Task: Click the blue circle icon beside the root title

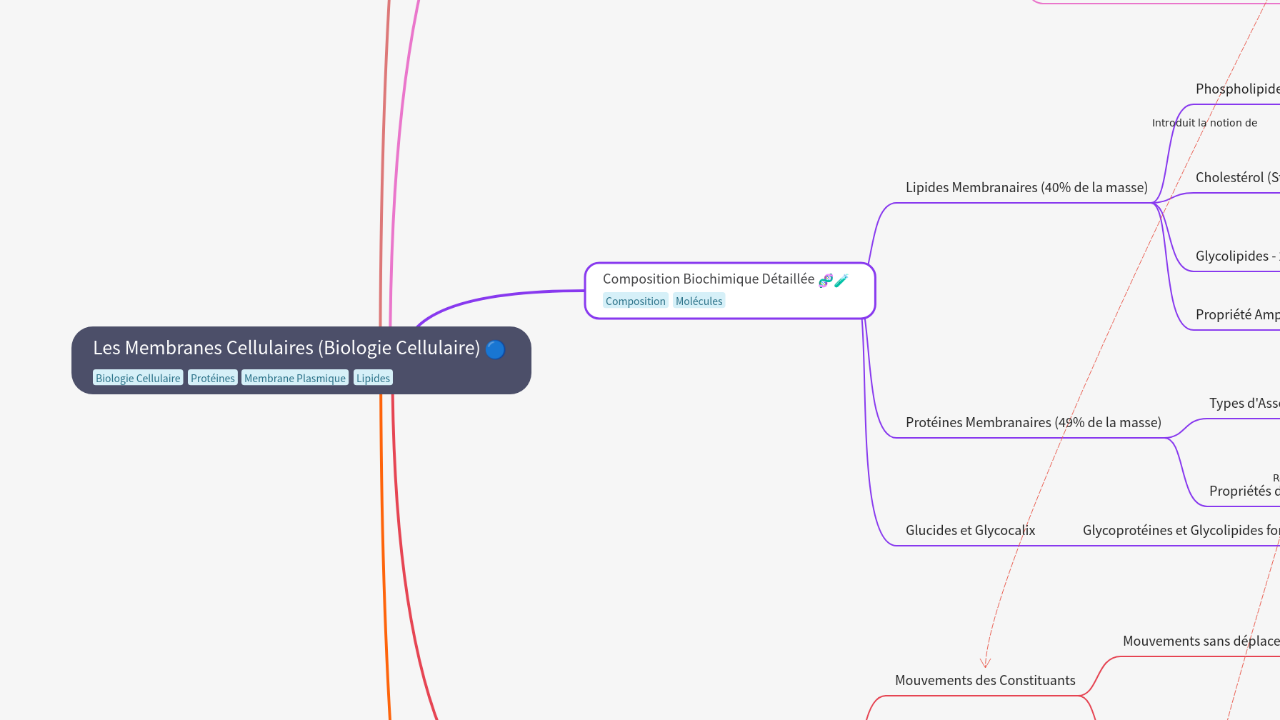Action: (495, 350)
